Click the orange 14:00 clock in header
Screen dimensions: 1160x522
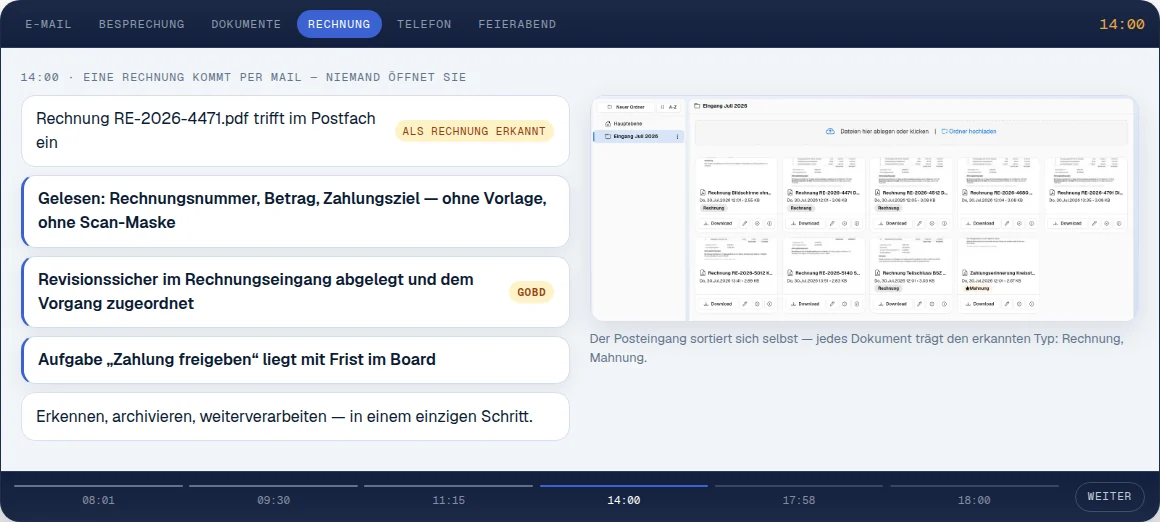(1122, 24)
